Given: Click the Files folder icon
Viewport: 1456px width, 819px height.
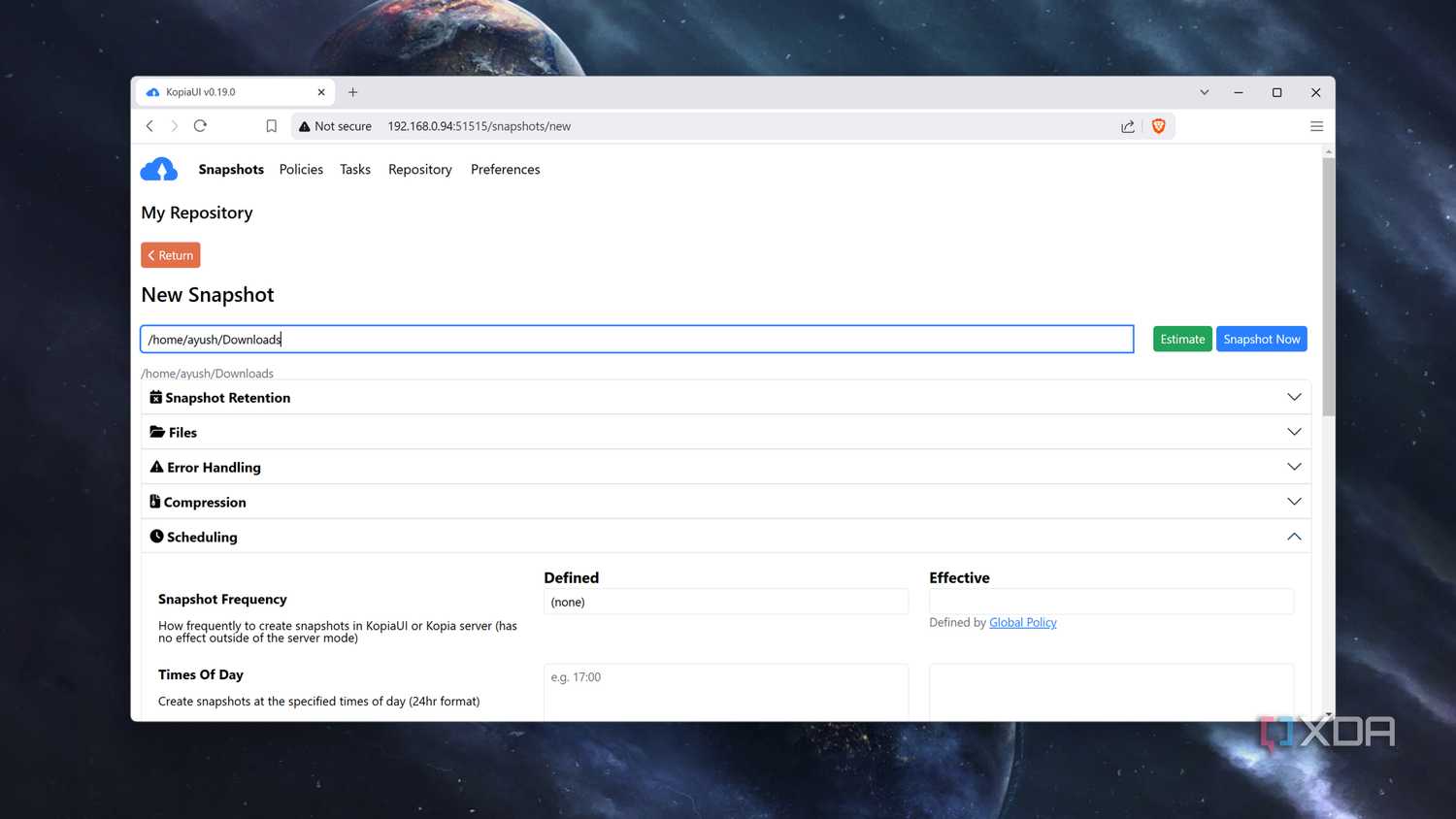Looking at the screenshot, I should point(157,432).
